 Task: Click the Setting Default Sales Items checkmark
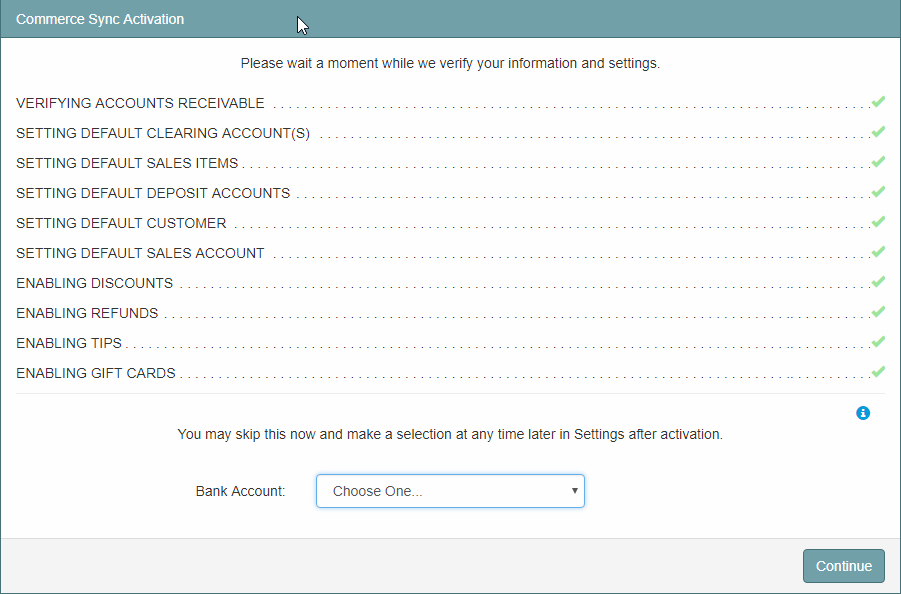(x=878, y=161)
